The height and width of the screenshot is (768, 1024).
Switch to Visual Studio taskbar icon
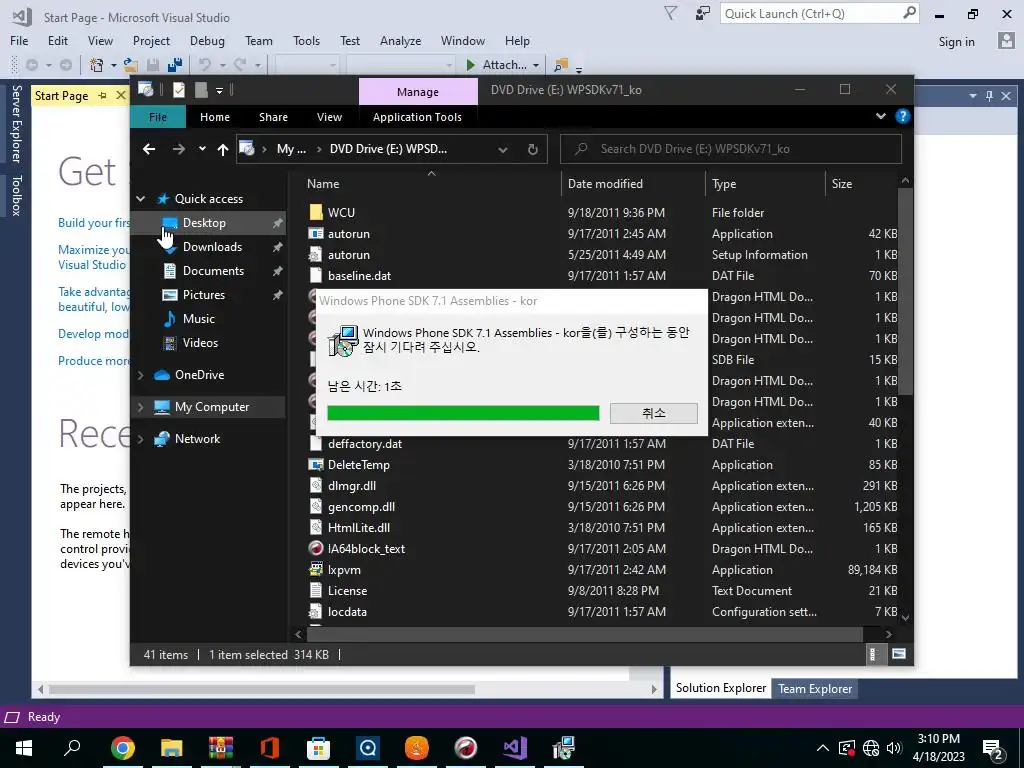tap(515, 748)
